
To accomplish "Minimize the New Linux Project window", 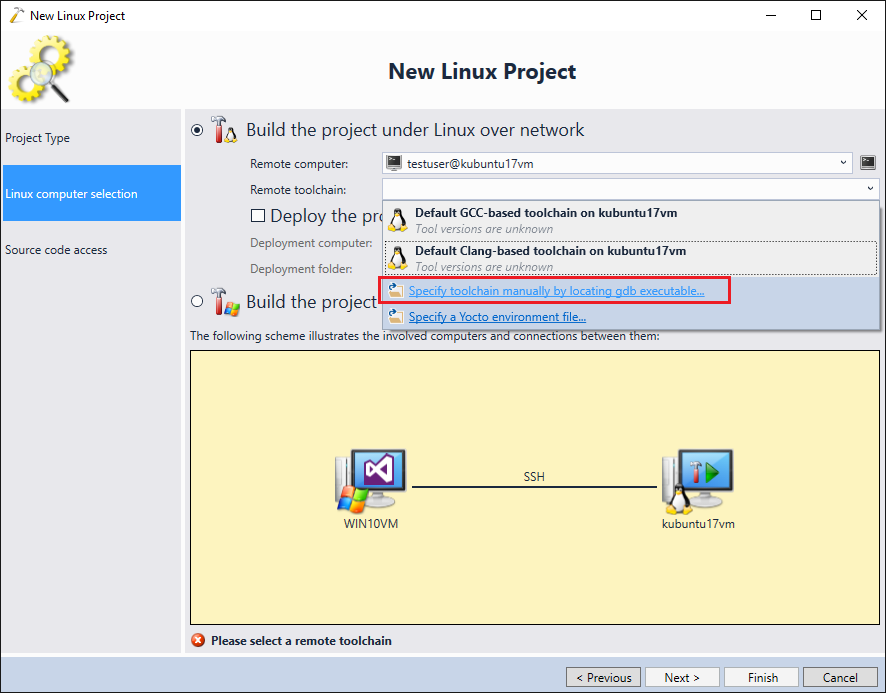I will pos(771,15).
